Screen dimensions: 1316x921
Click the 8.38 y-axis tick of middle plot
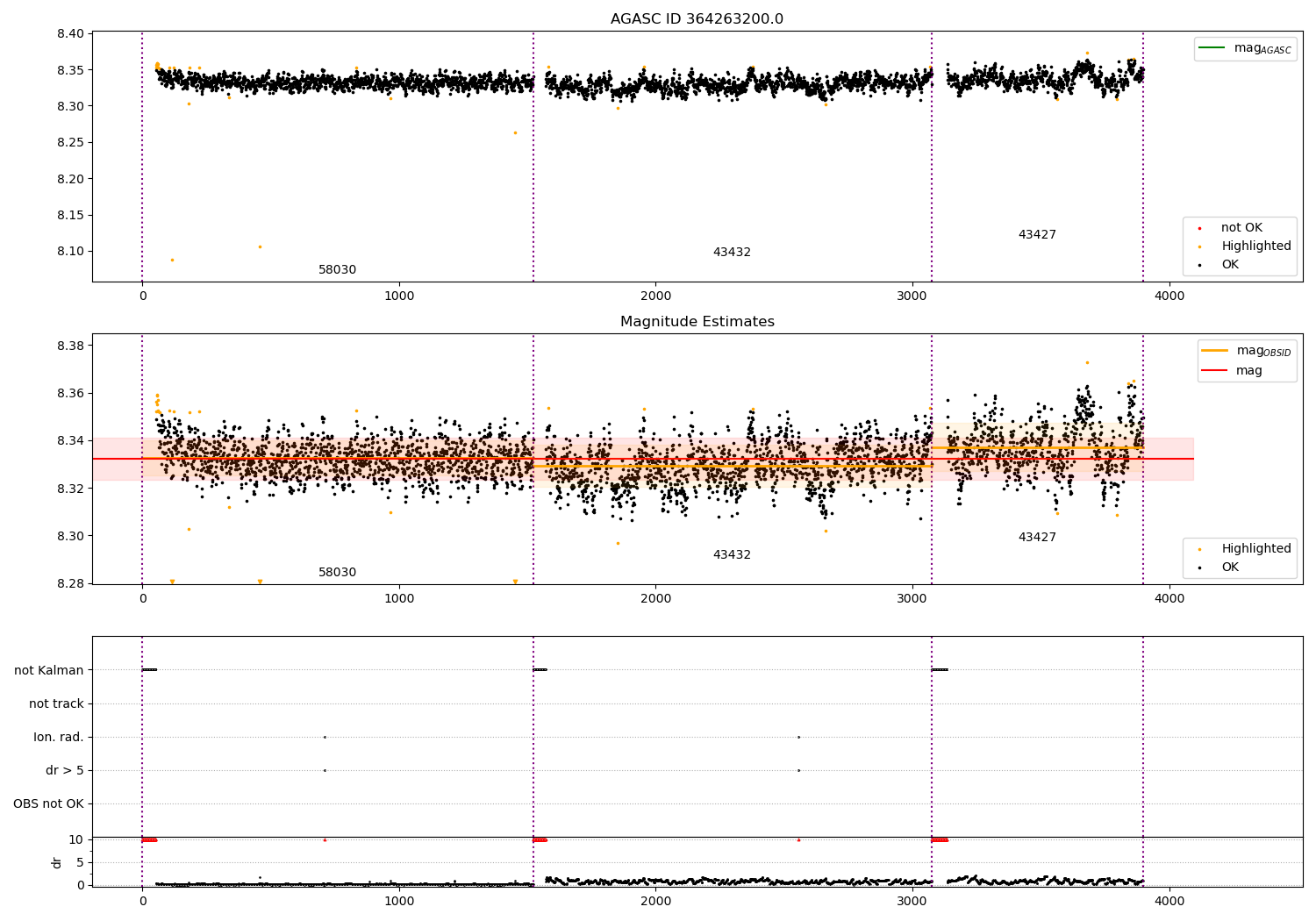pos(70,346)
